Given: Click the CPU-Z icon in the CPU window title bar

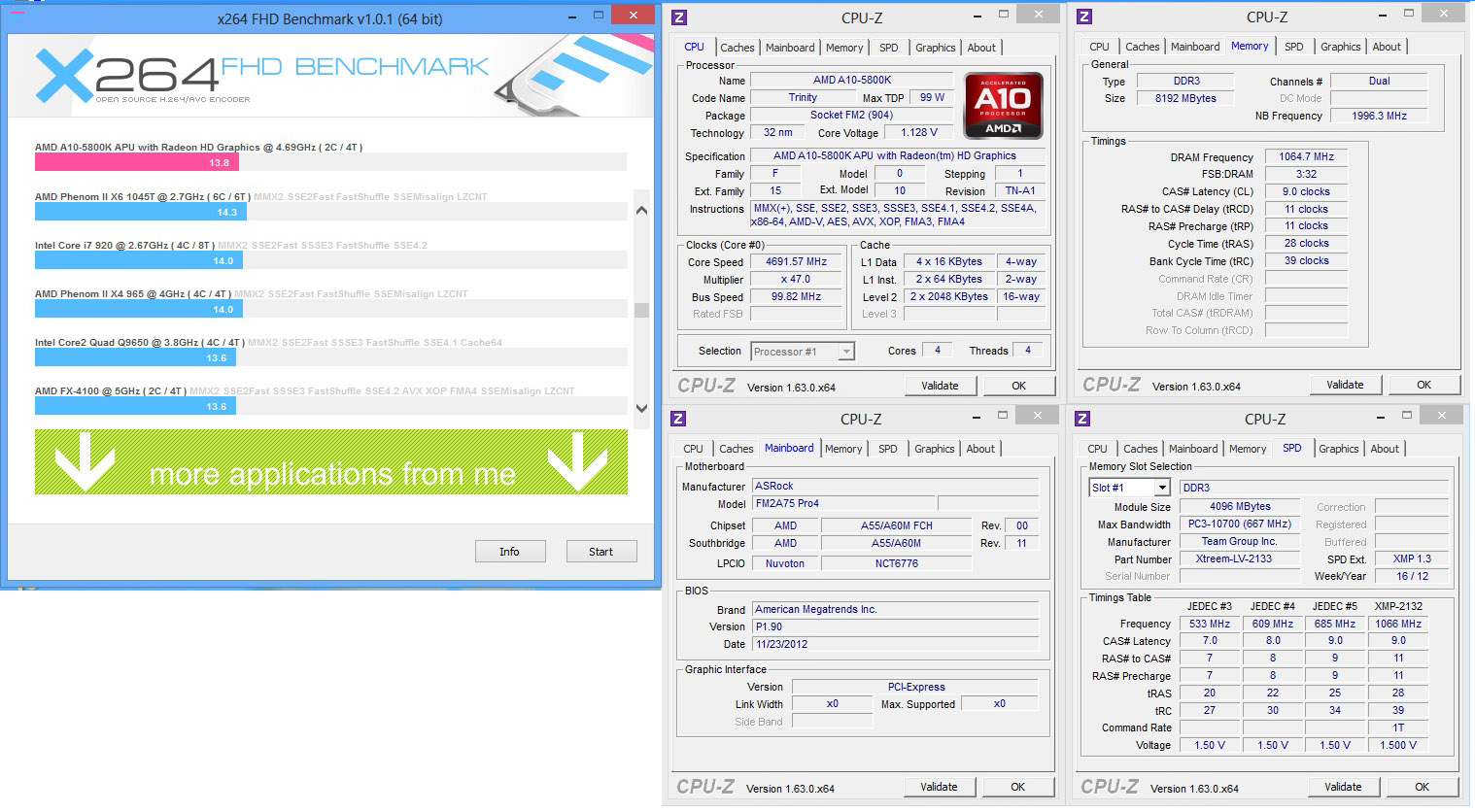Looking at the screenshot, I should click(x=679, y=17).
